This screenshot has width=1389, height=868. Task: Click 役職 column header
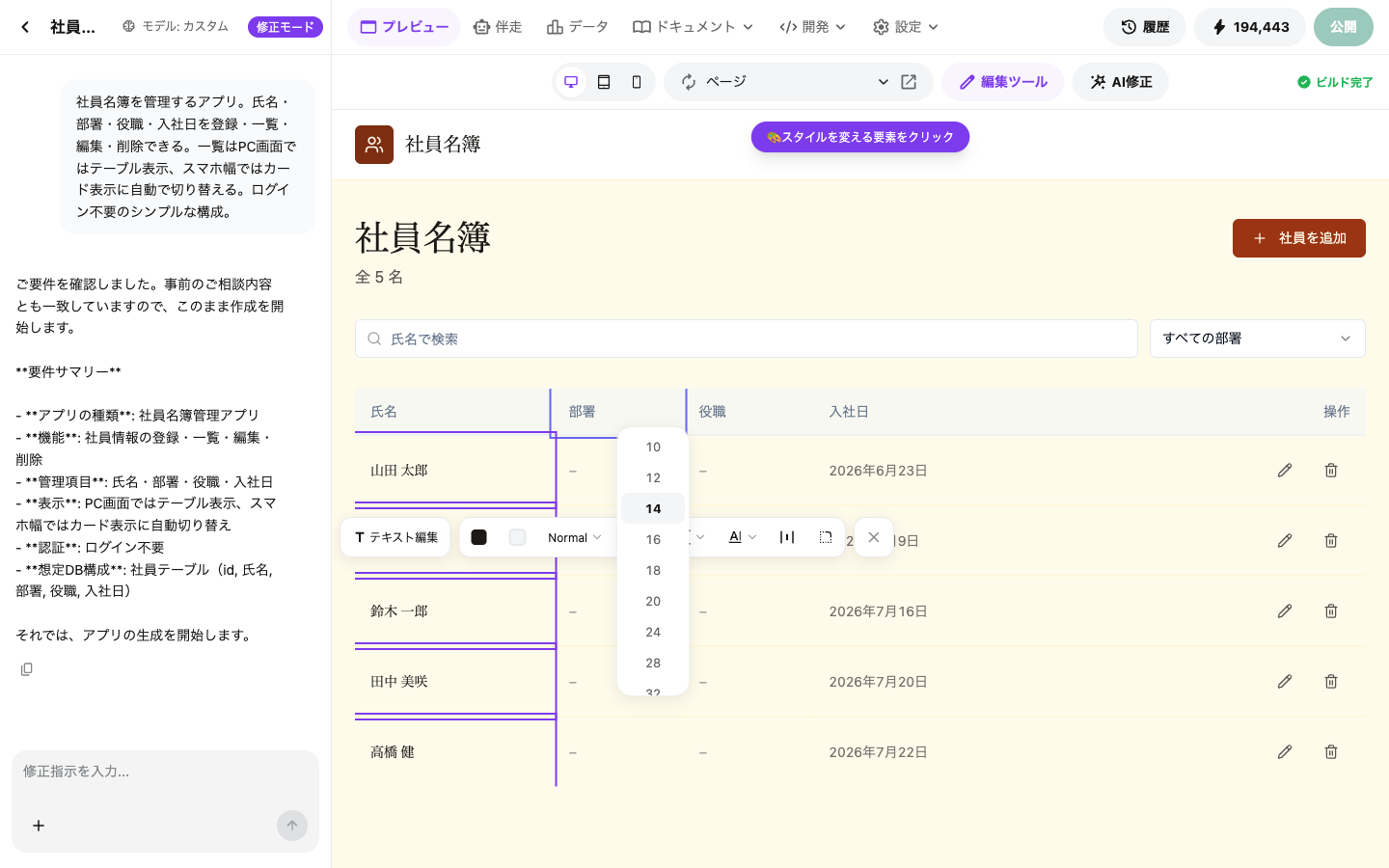click(x=712, y=412)
